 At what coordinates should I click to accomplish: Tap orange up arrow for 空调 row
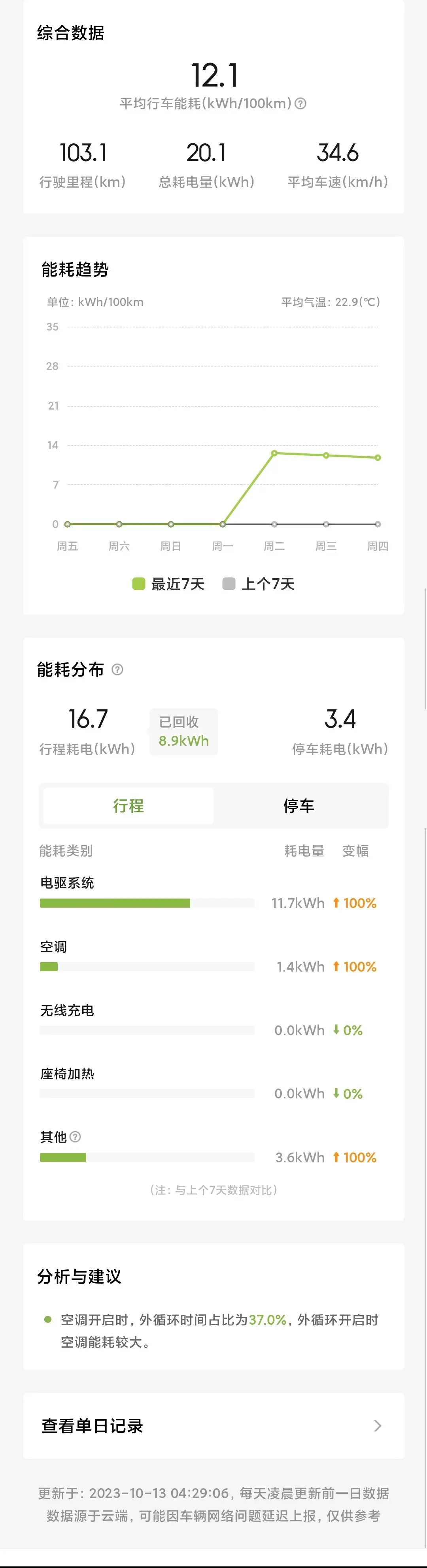(336, 966)
